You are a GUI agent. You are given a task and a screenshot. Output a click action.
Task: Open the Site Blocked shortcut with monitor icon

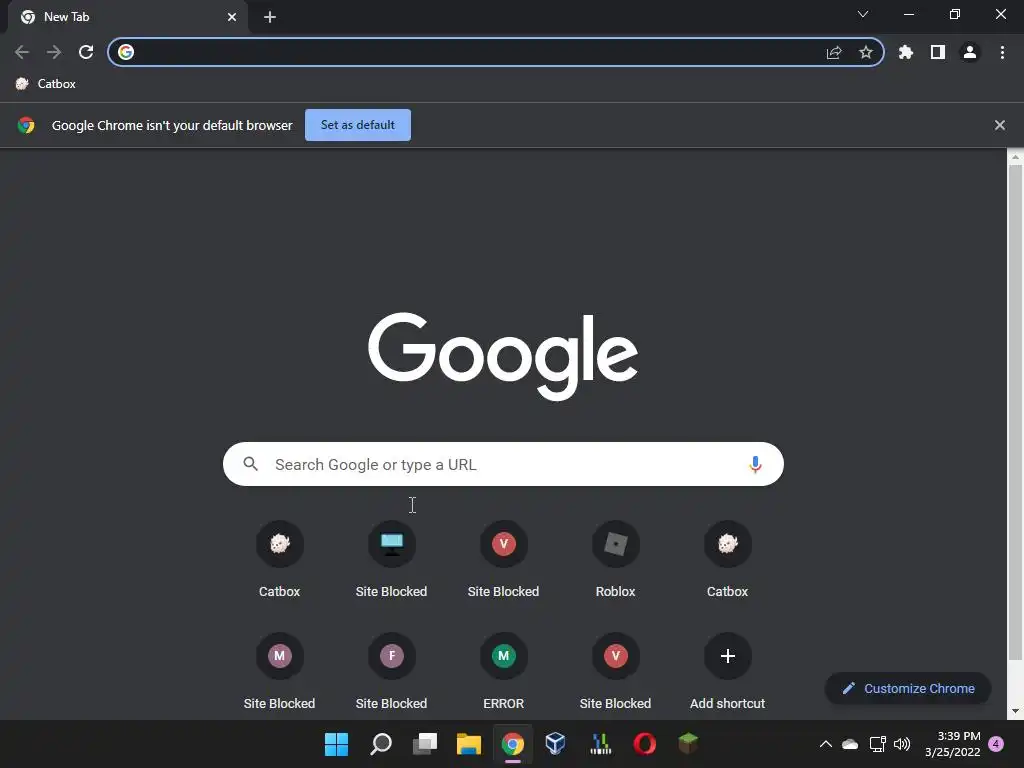391,560
